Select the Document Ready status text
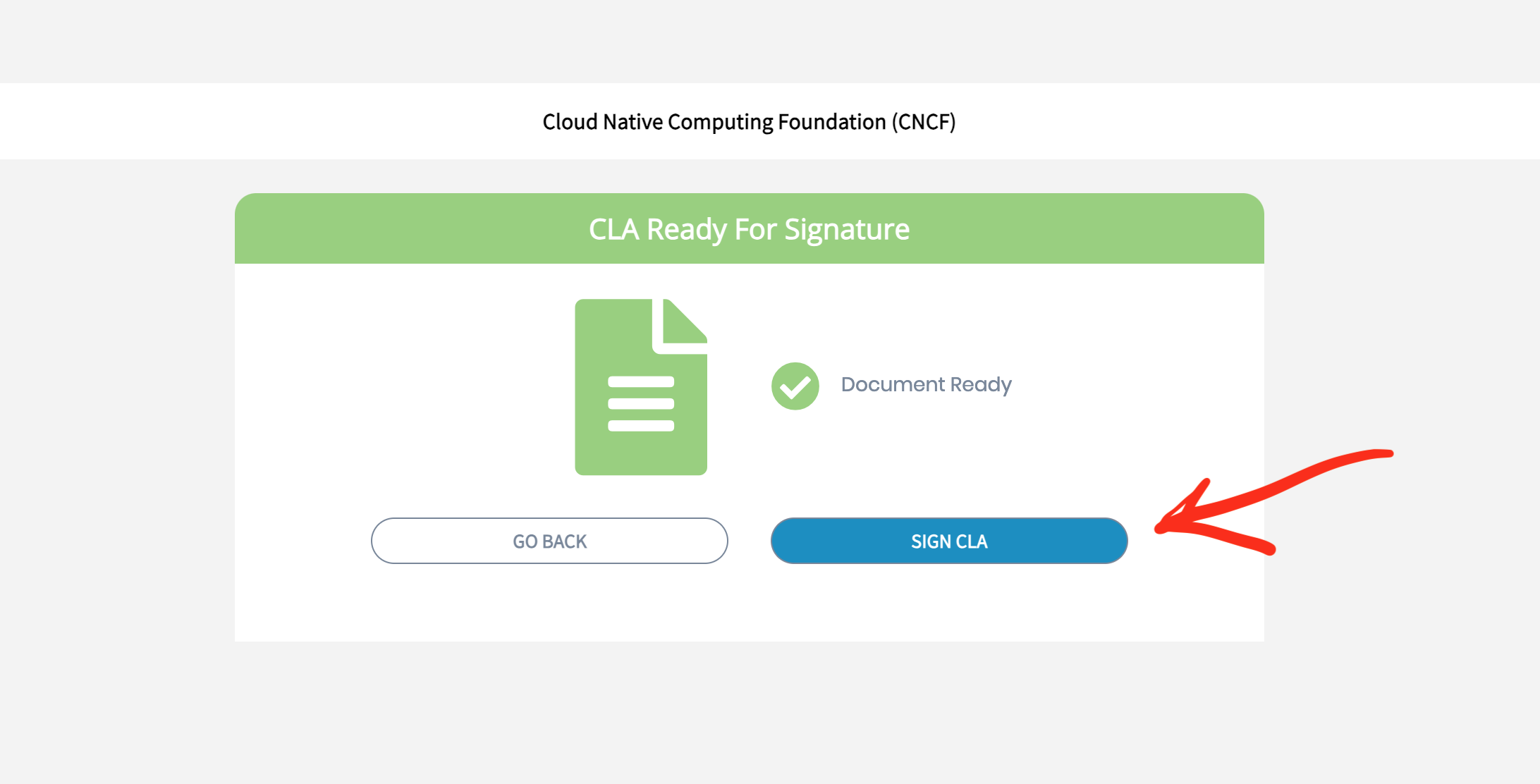This screenshot has width=1540, height=784. [x=926, y=385]
